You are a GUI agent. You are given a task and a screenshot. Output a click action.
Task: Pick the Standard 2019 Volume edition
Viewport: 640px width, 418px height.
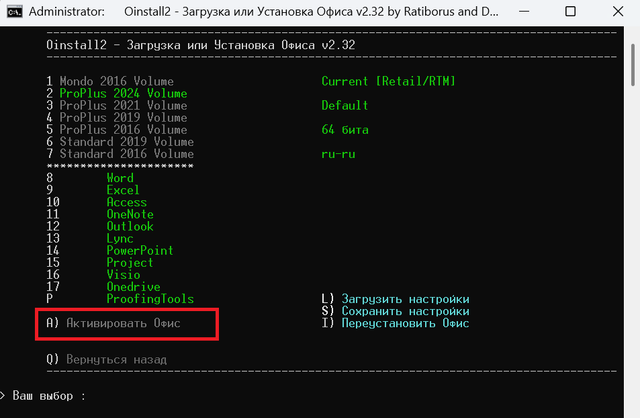(x=120, y=142)
